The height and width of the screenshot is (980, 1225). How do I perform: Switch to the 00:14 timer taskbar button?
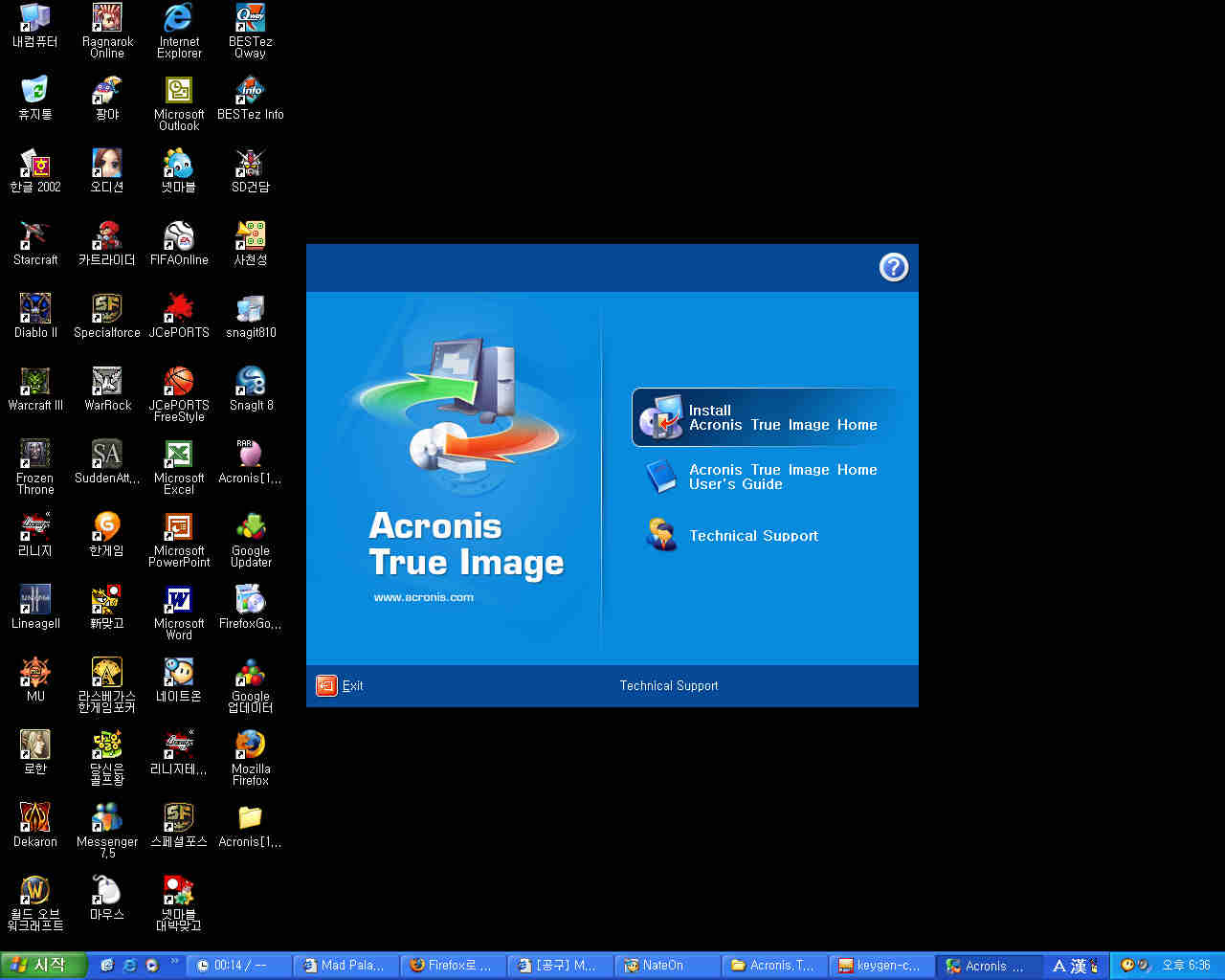[238, 966]
